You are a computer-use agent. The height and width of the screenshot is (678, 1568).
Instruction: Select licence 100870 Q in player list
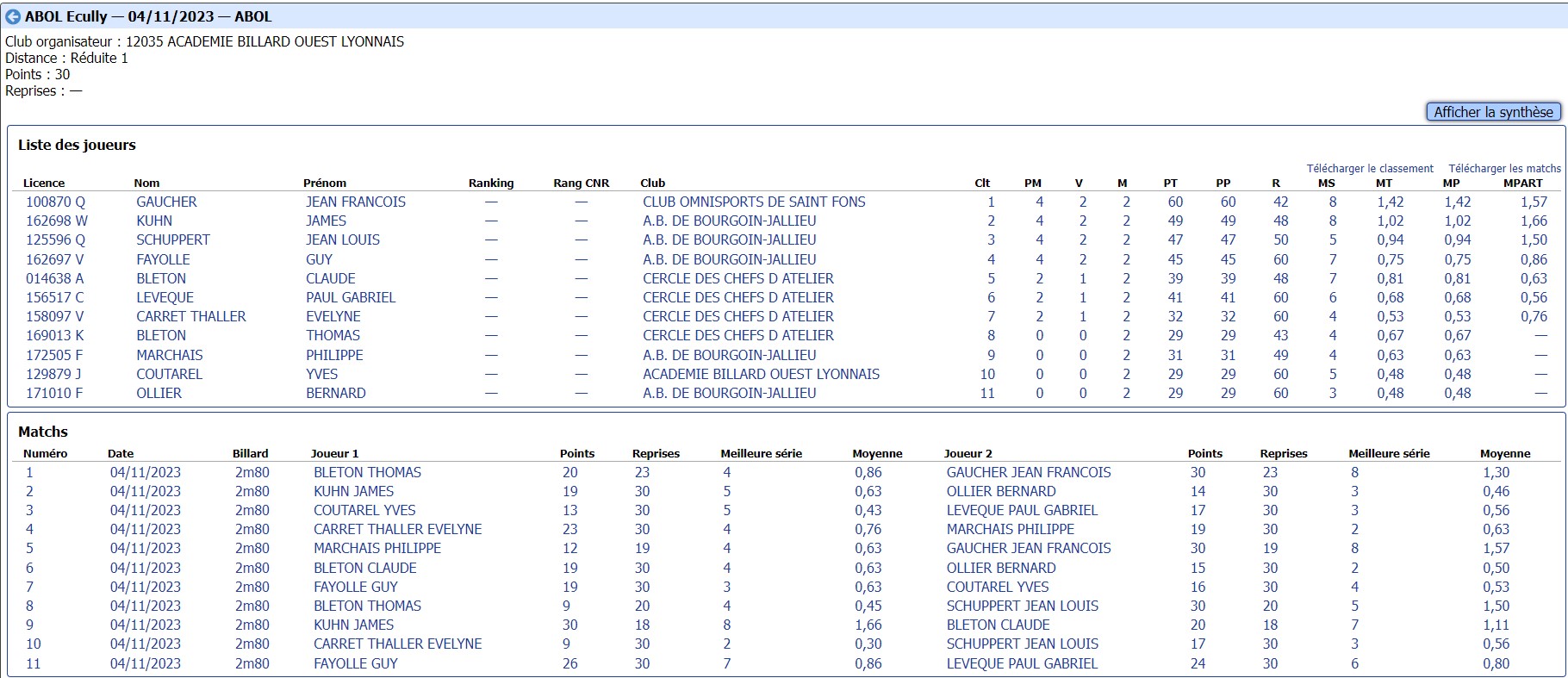(55, 202)
